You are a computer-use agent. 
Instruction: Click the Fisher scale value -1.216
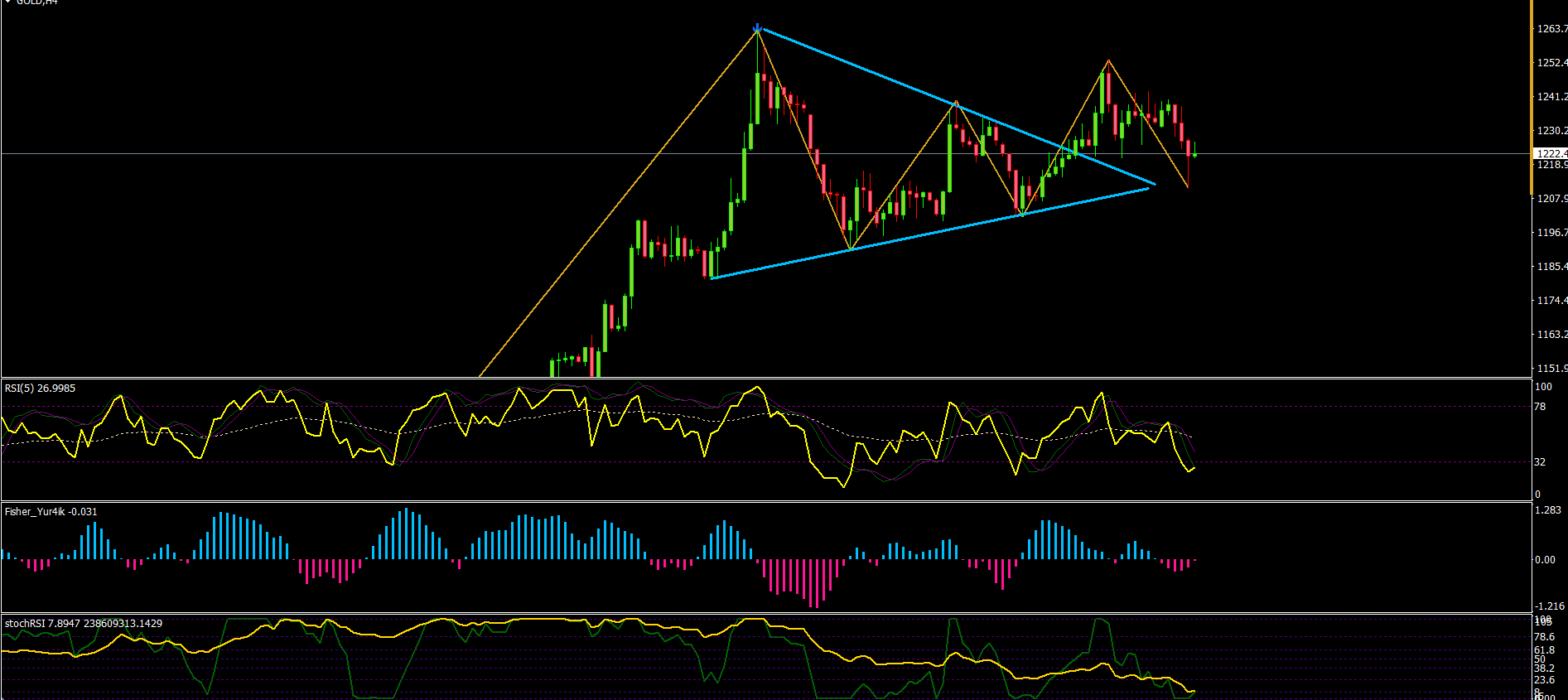1549,606
